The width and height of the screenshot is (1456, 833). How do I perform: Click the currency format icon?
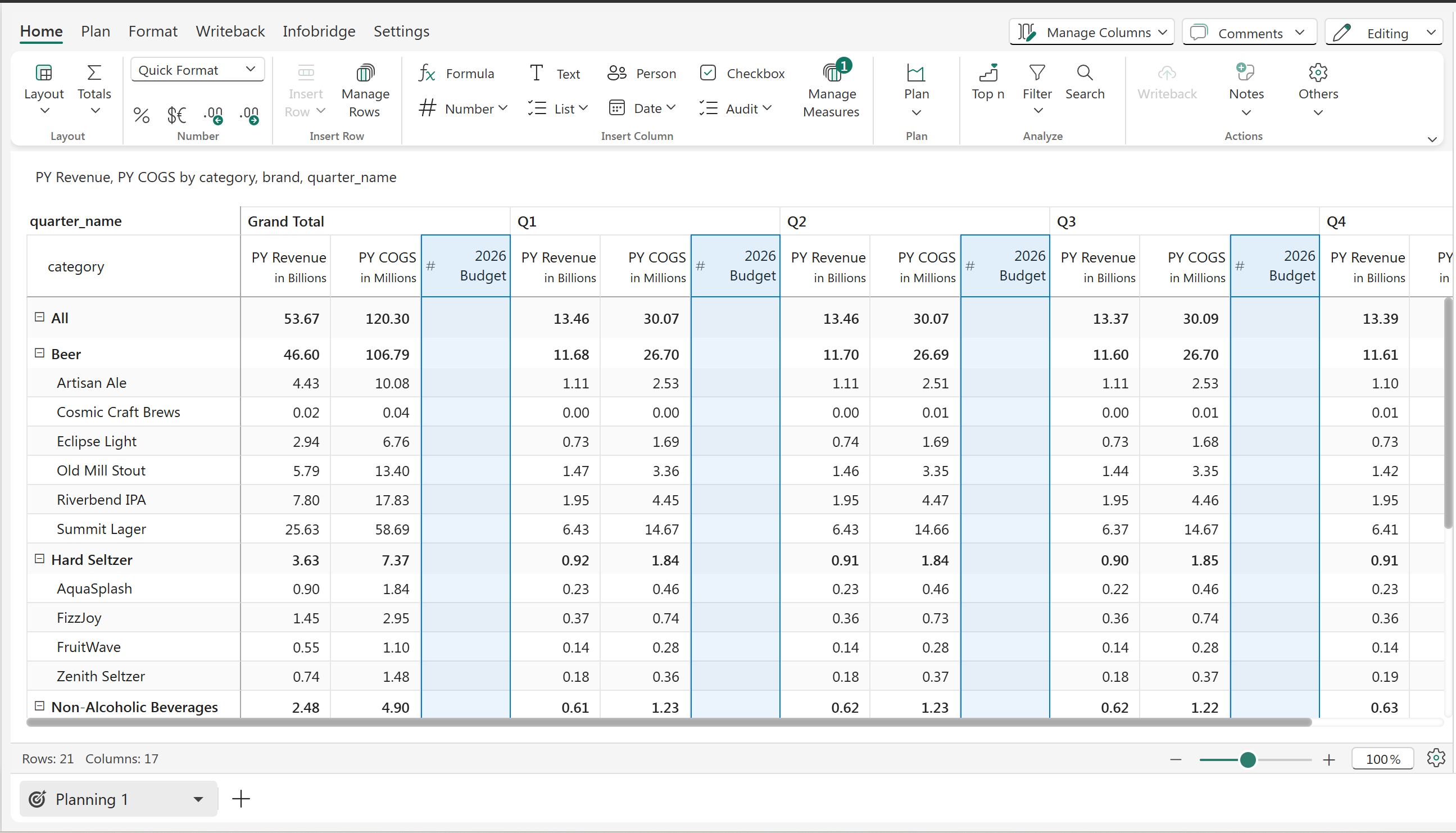point(176,115)
